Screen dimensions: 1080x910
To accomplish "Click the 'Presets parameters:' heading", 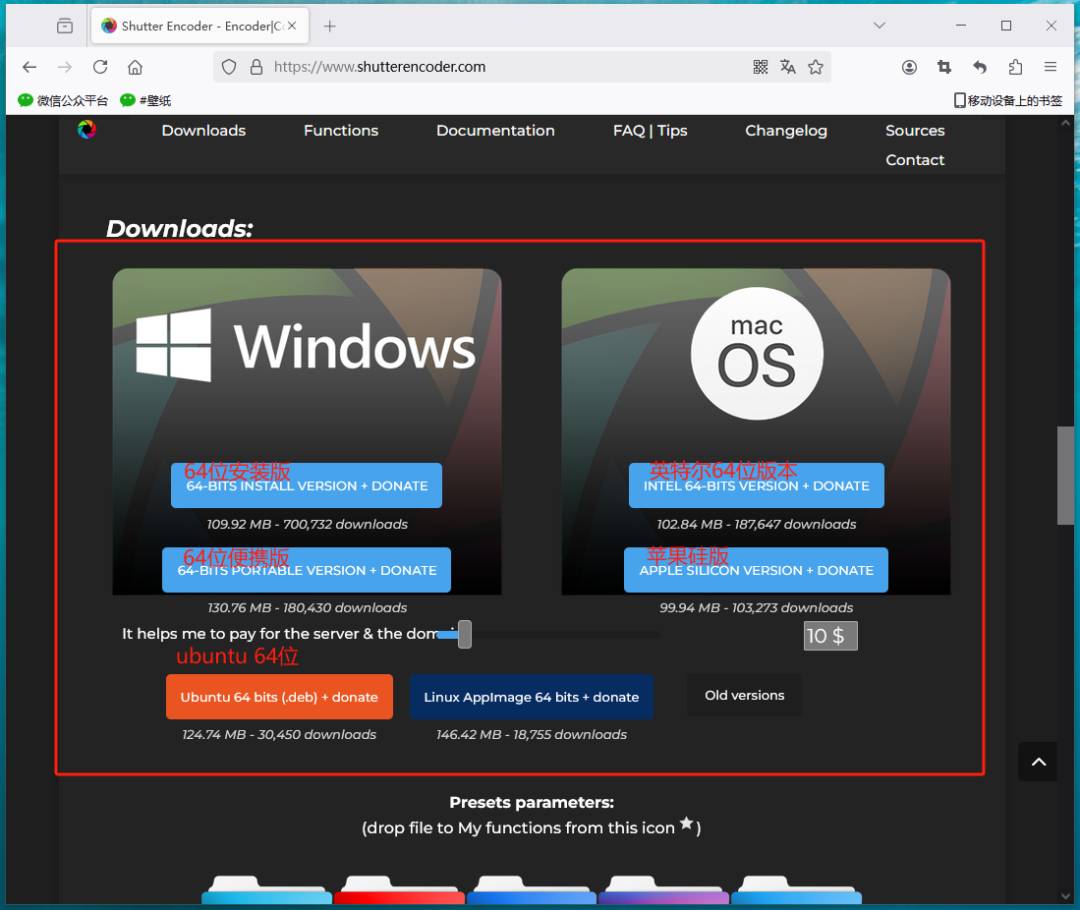I will 532,802.
